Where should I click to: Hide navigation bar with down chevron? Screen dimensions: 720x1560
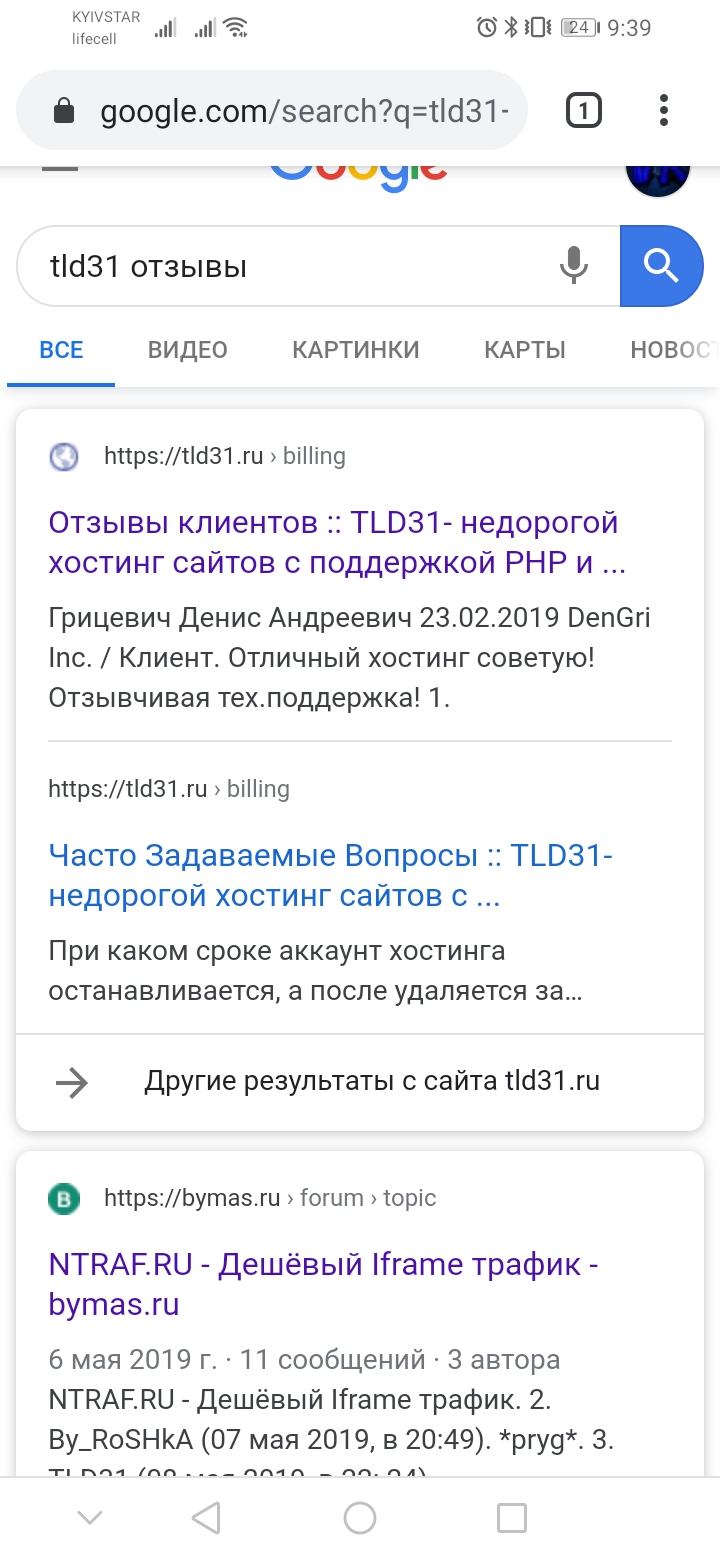point(90,1518)
